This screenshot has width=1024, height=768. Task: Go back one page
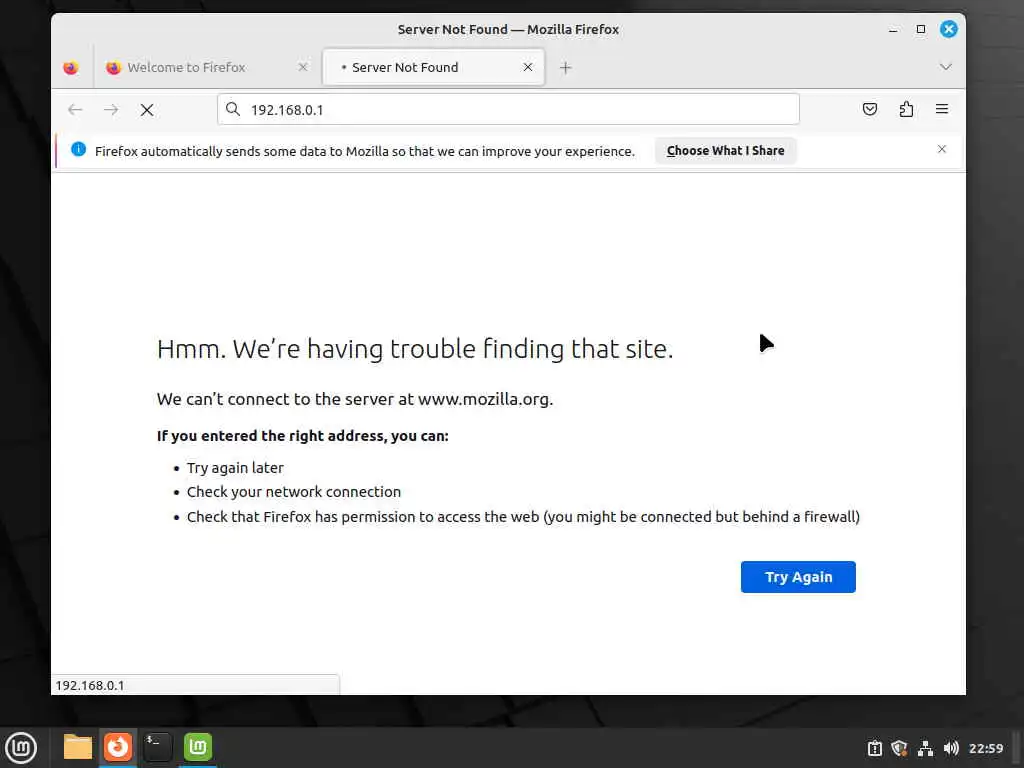pos(75,110)
